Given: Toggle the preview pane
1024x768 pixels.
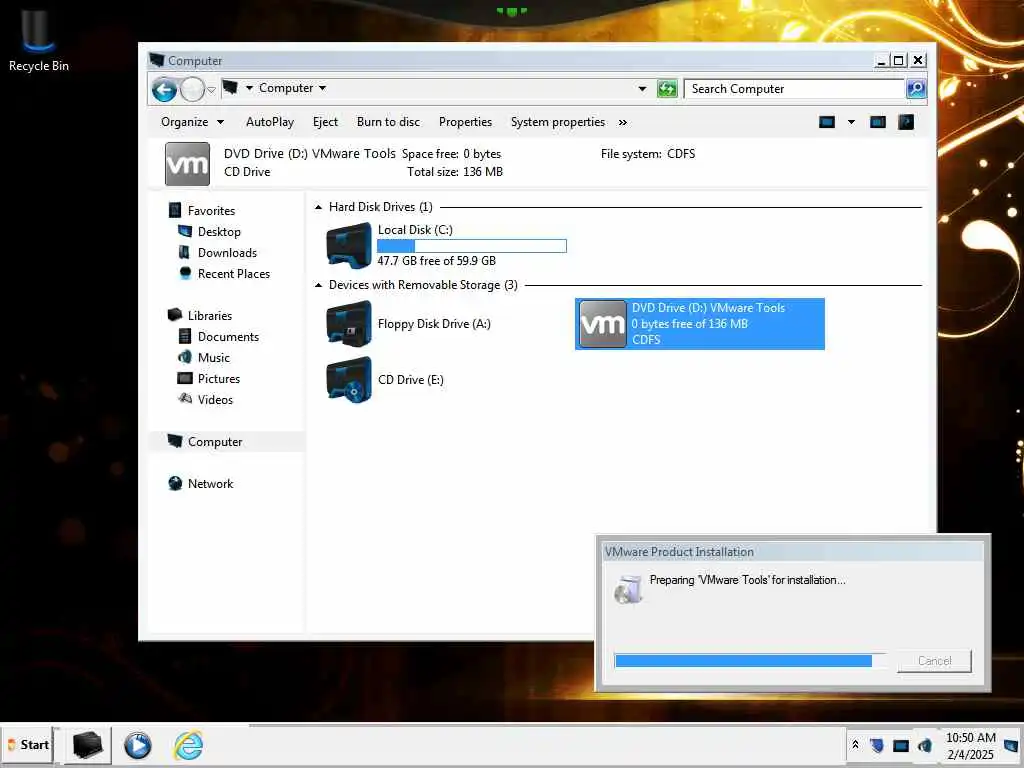Looking at the screenshot, I should click(878, 122).
